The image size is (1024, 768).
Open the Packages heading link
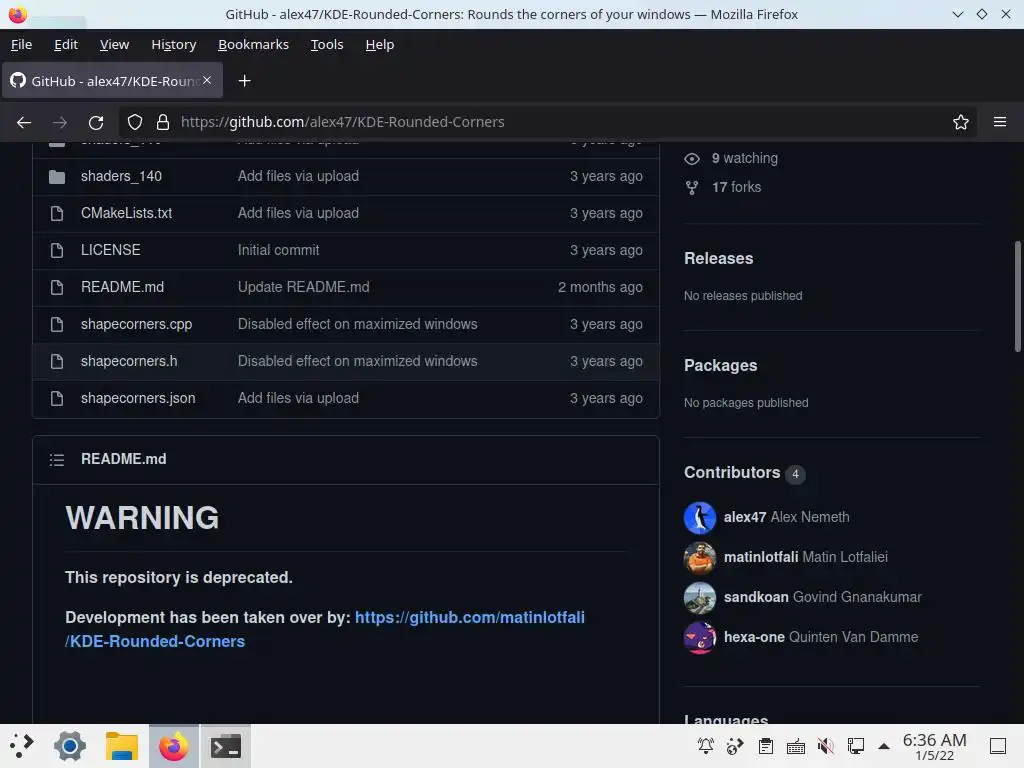tap(720, 366)
